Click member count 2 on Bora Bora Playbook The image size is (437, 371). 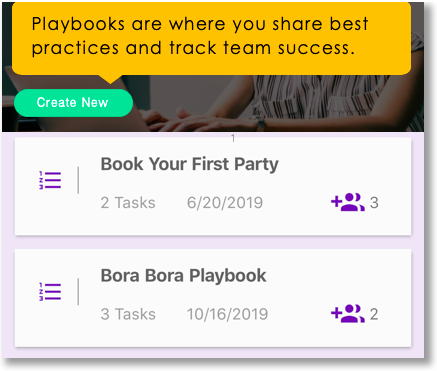click(x=374, y=314)
